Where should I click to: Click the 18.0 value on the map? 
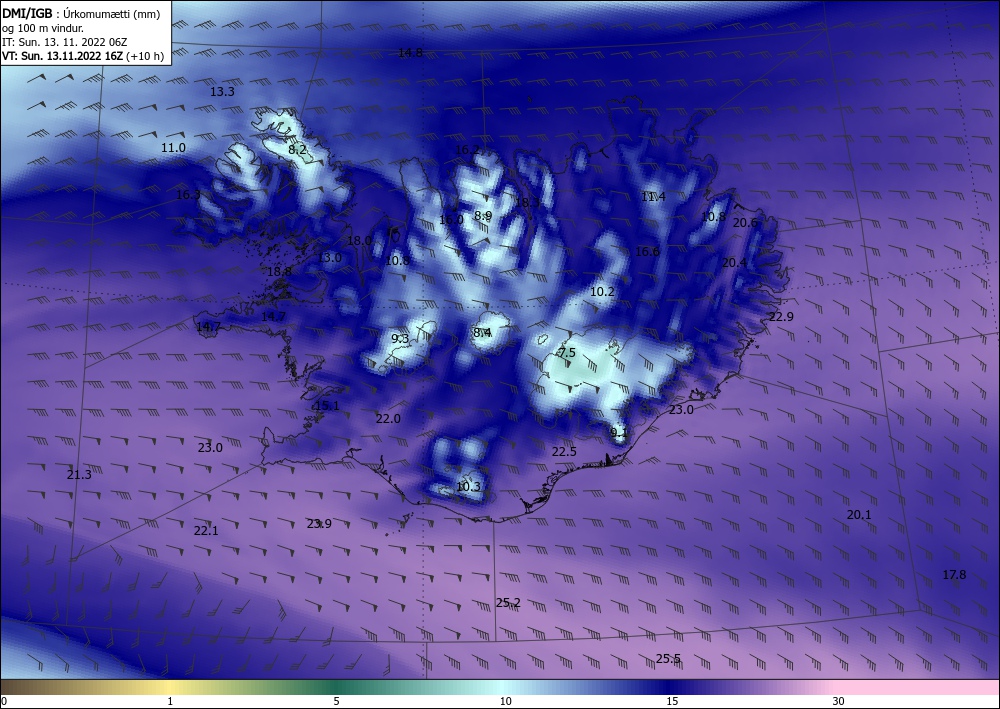pos(359,241)
